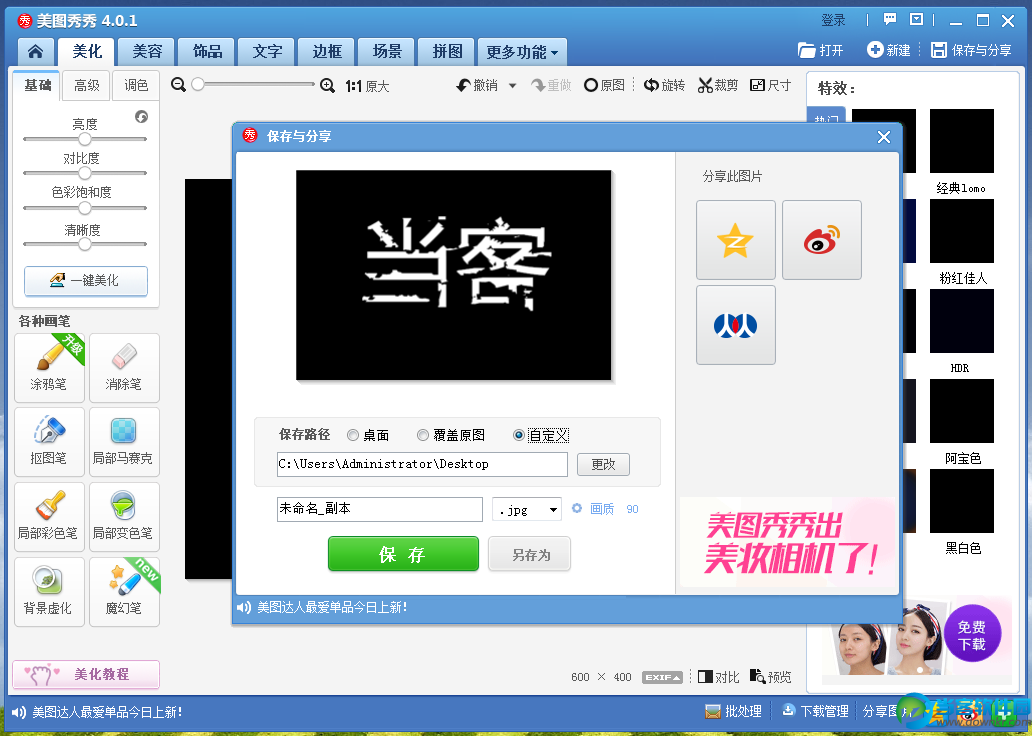Open the .jpg format dropdown
1032x736 pixels.
click(527, 510)
